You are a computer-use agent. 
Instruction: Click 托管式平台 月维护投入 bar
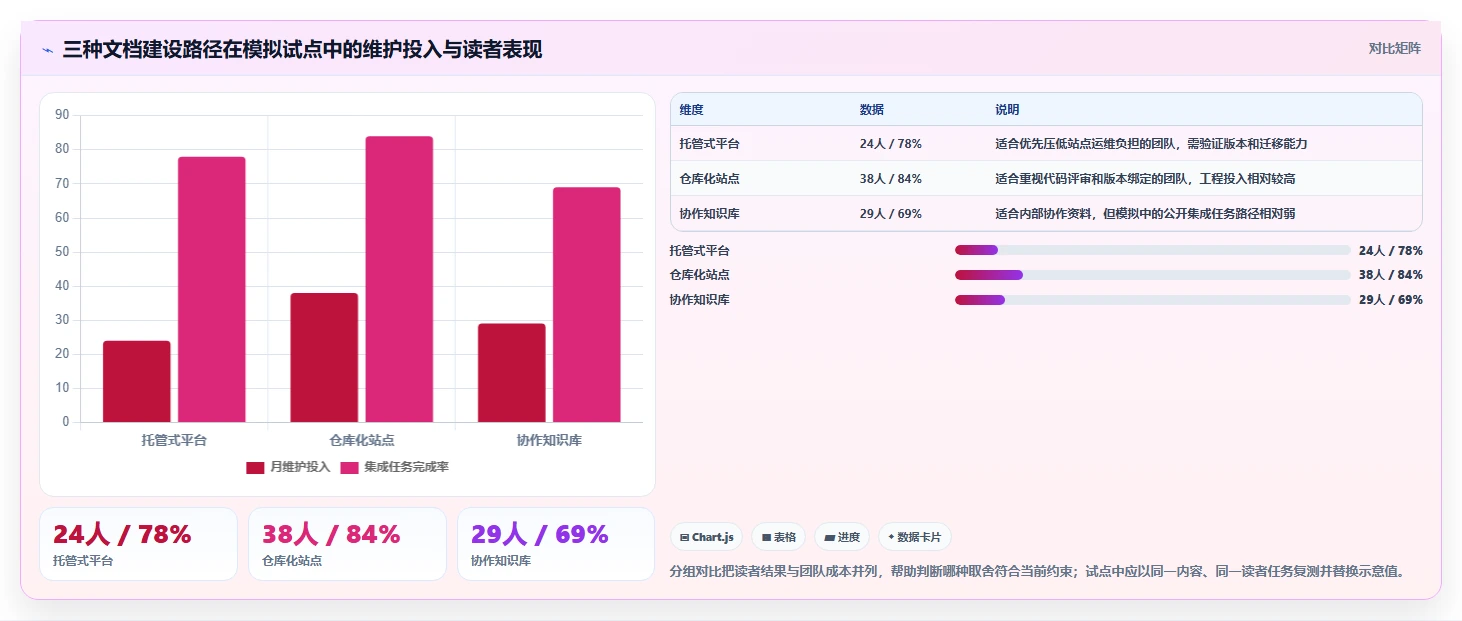[x=136, y=382]
